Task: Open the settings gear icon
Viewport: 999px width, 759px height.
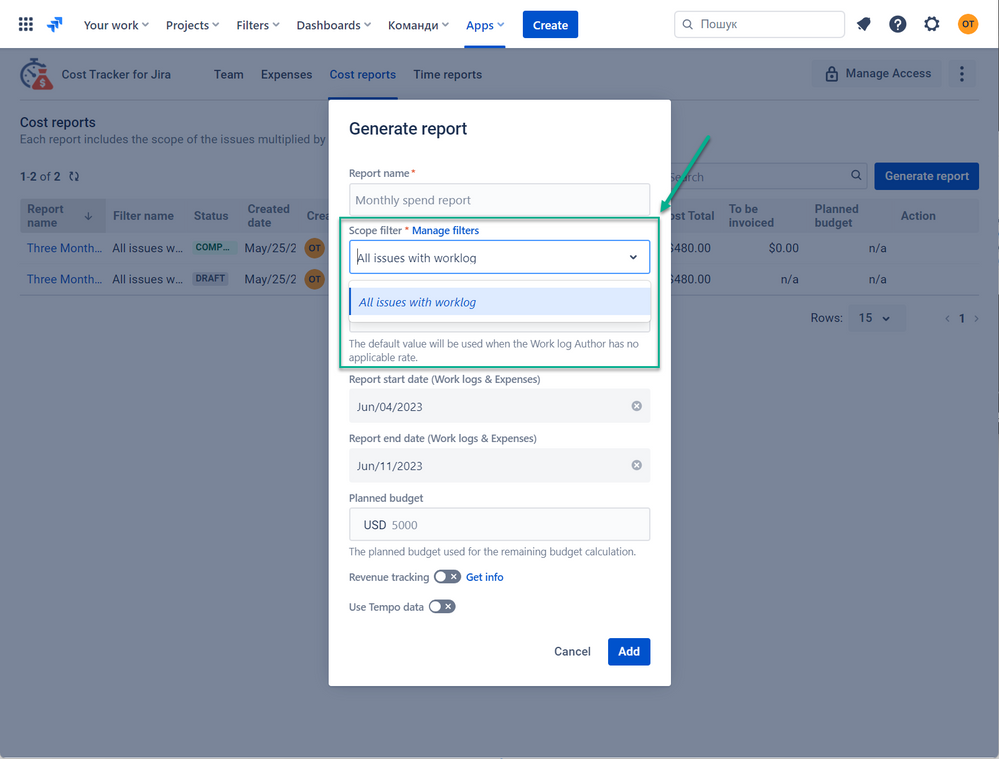Action: pyautogui.click(x=931, y=24)
